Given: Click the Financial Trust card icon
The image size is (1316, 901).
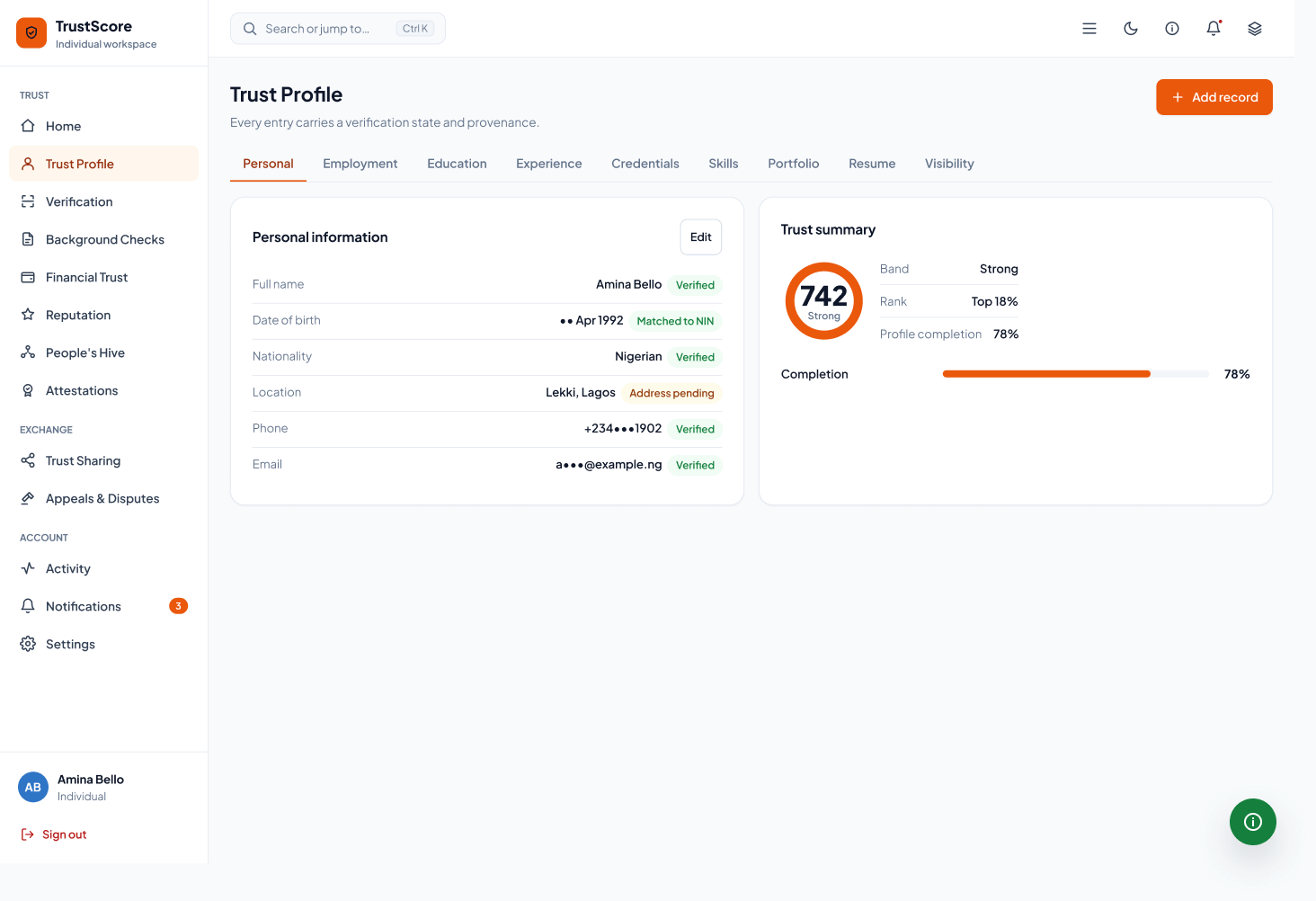Looking at the screenshot, I should coord(28,277).
